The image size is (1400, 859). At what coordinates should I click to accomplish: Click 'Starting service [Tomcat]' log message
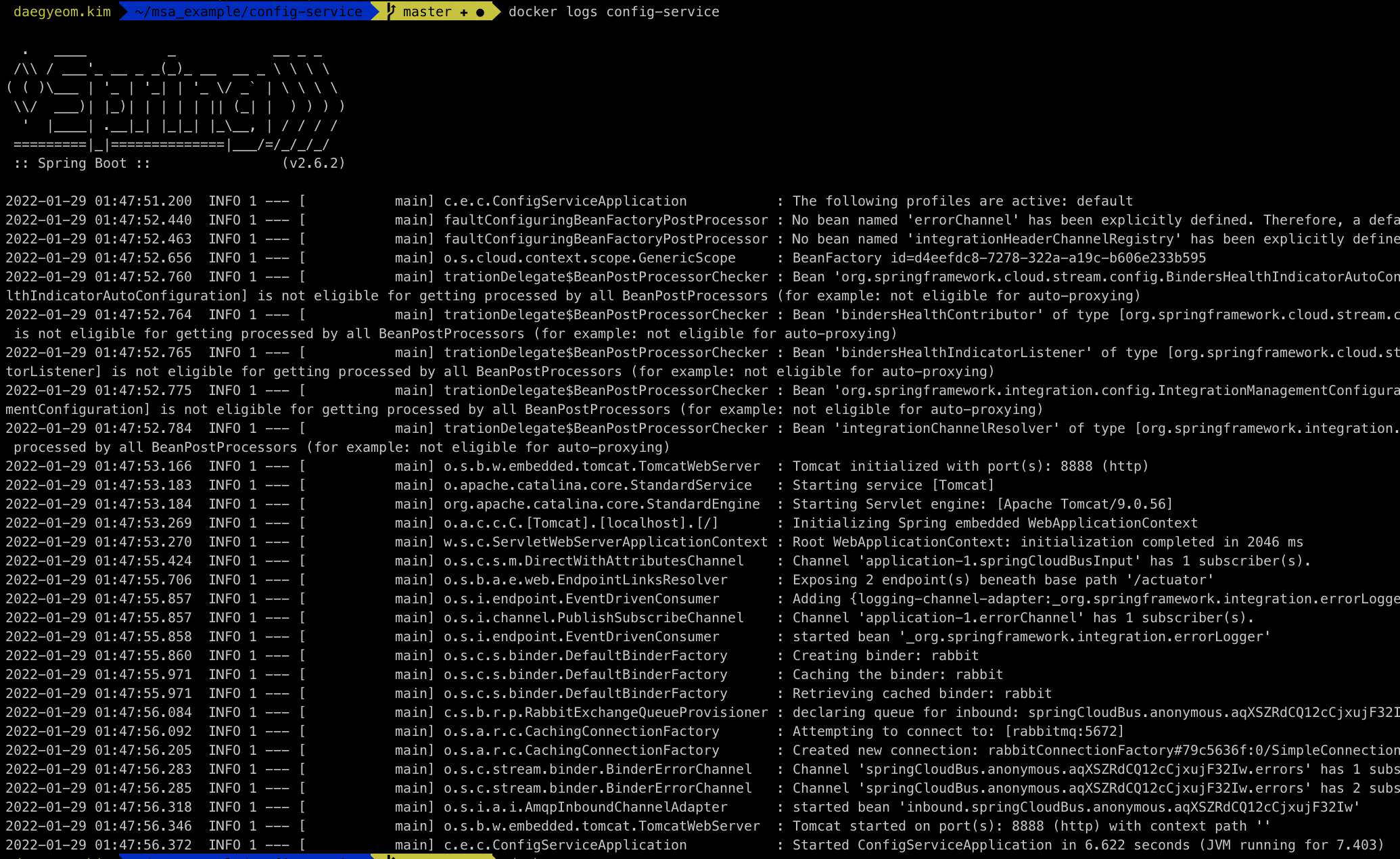click(x=893, y=485)
